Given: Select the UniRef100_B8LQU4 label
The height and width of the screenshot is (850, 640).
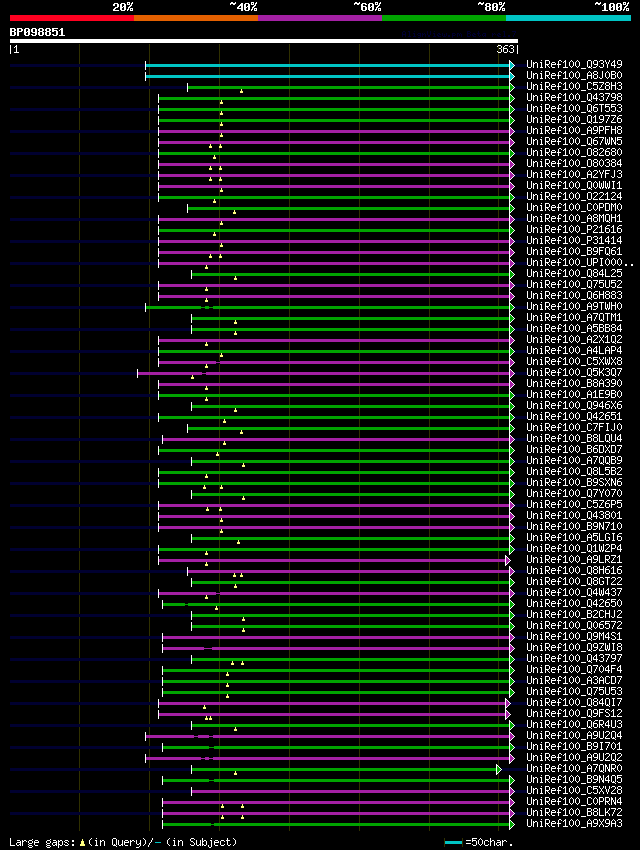Looking at the screenshot, I should click(x=574, y=439).
